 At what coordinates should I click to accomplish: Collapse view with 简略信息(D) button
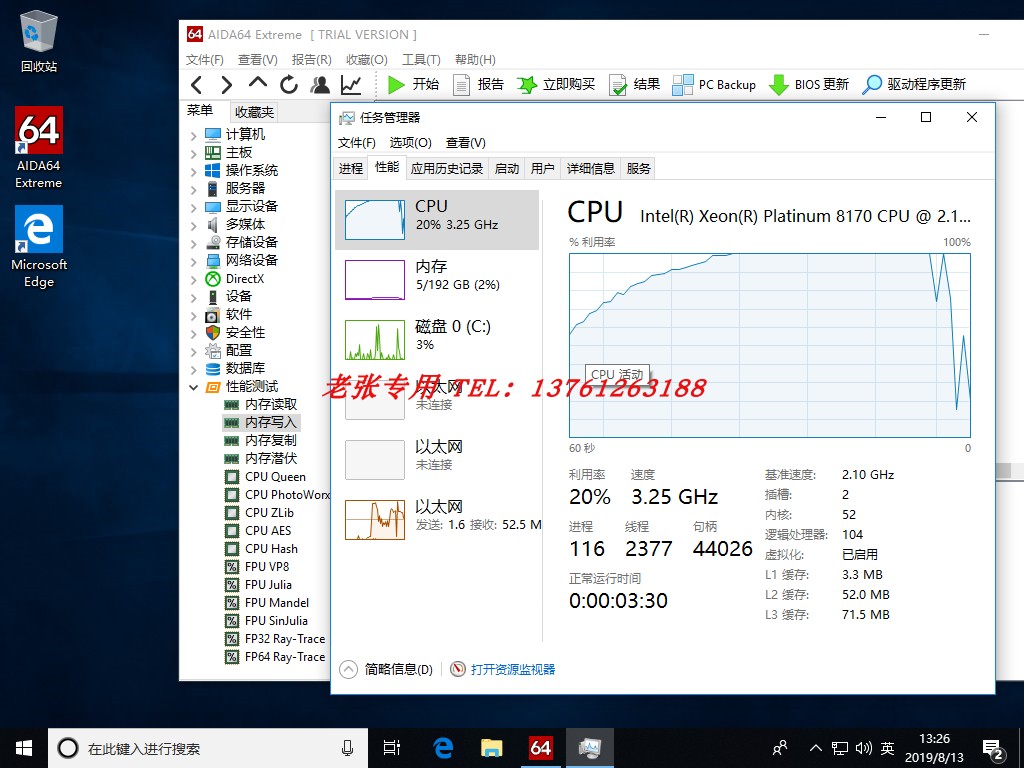coord(387,669)
